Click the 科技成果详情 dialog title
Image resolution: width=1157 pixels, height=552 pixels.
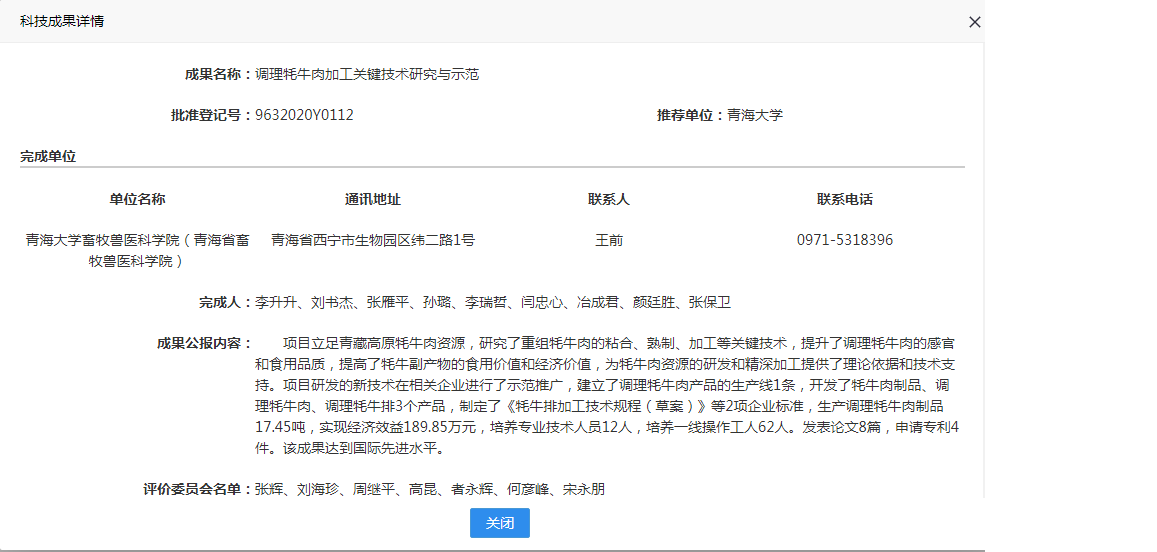(62, 21)
